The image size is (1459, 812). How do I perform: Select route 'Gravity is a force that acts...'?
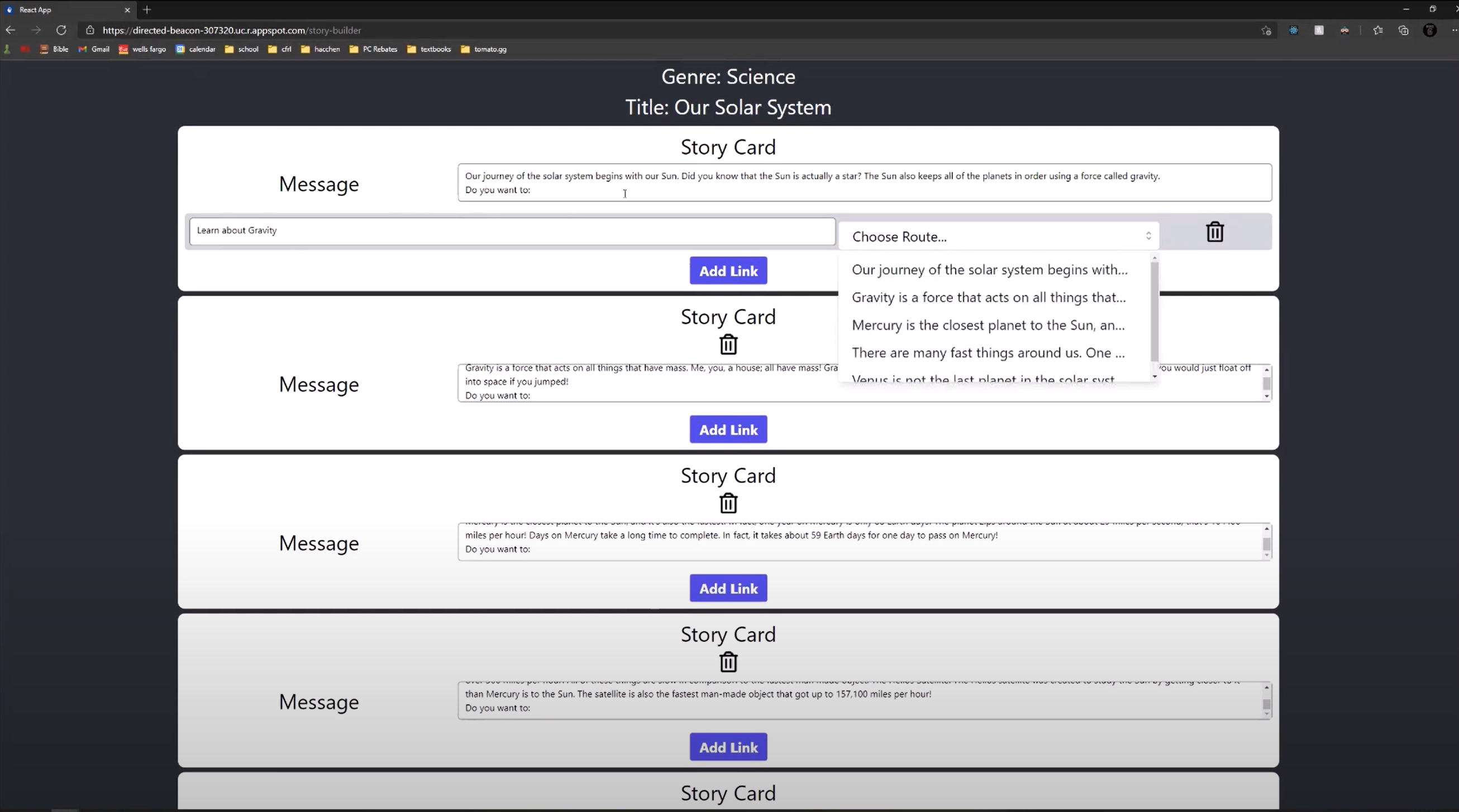tap(988, 297)
